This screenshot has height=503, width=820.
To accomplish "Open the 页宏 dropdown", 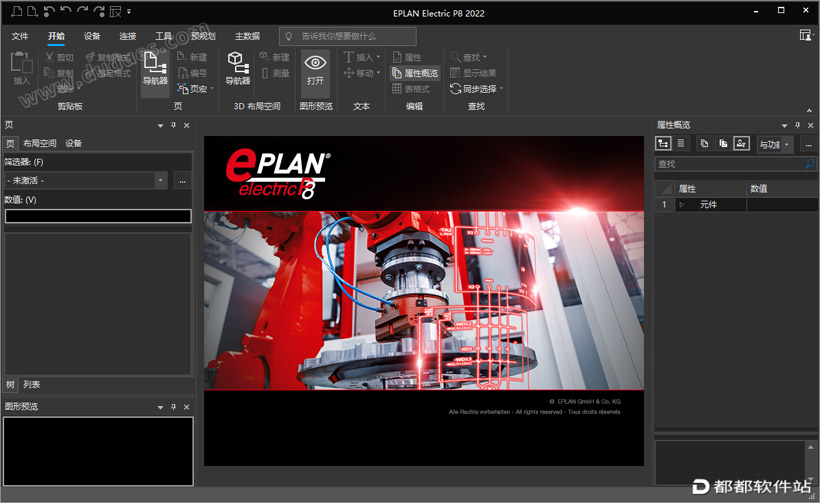I will tap(212, 89).
